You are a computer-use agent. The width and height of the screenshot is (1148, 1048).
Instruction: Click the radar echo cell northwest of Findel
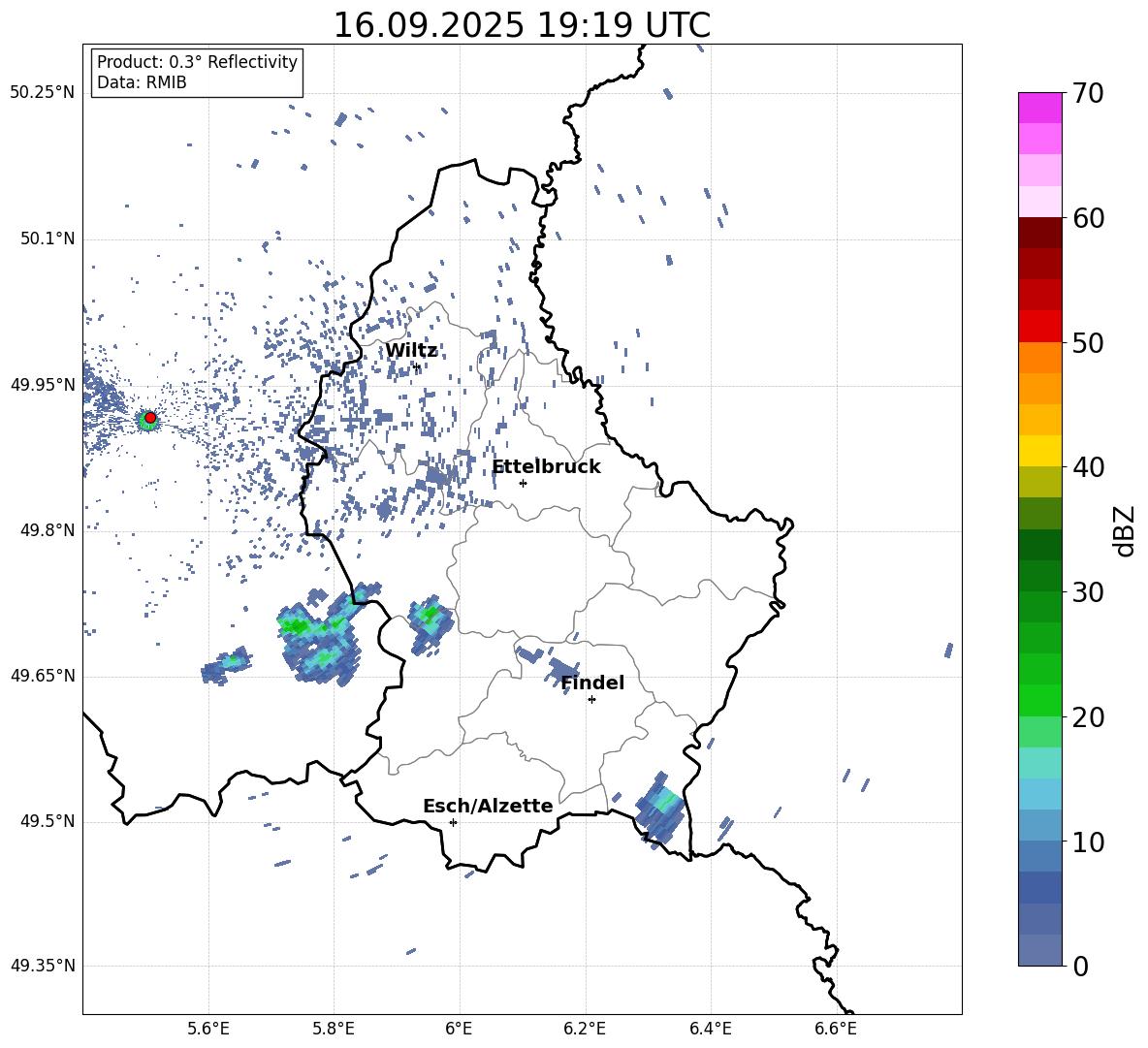[563, 672]
